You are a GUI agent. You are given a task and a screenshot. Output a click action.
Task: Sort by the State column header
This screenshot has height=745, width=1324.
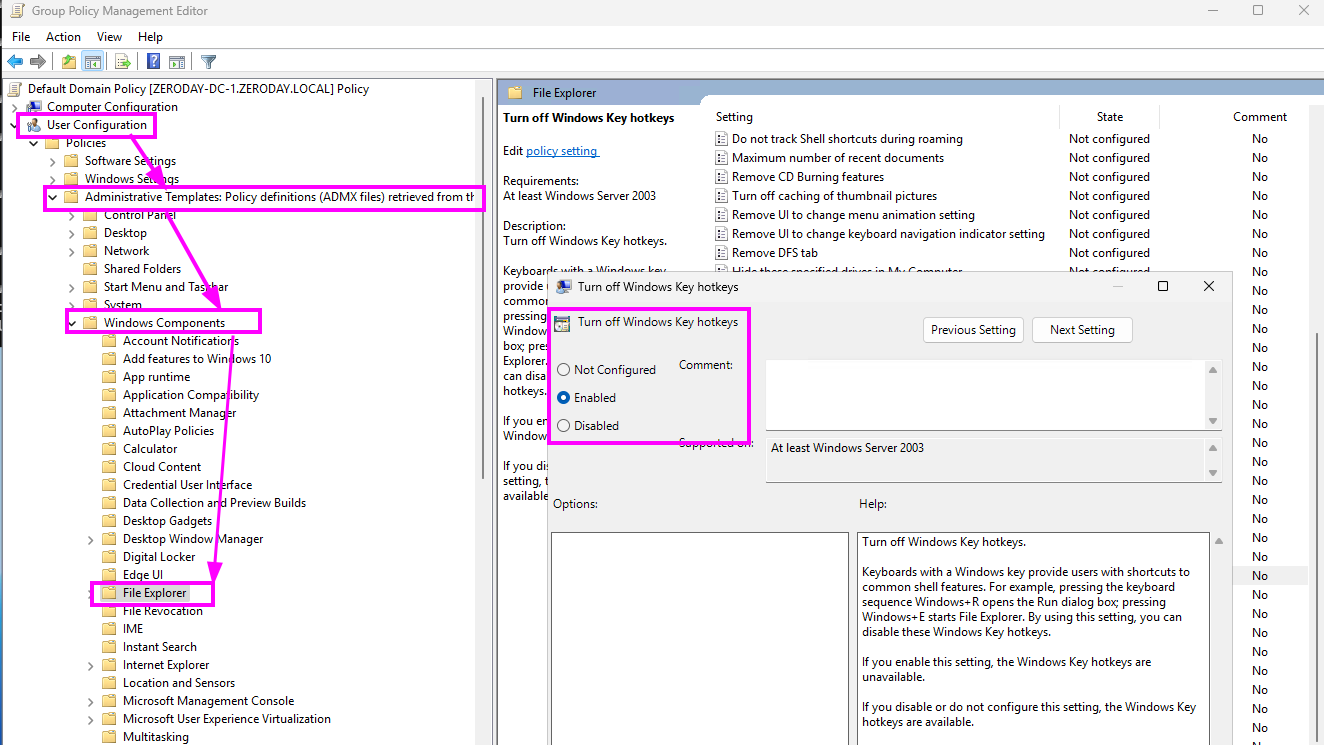1110,117
